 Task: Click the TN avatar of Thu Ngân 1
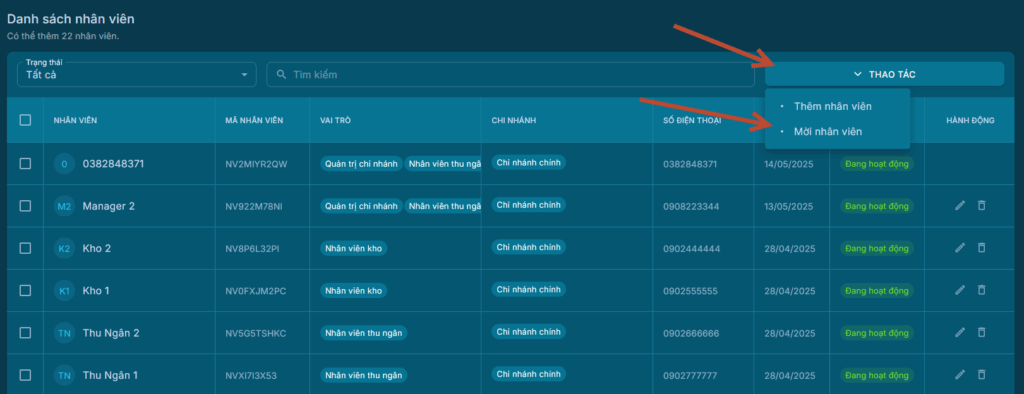click(64, 376)
